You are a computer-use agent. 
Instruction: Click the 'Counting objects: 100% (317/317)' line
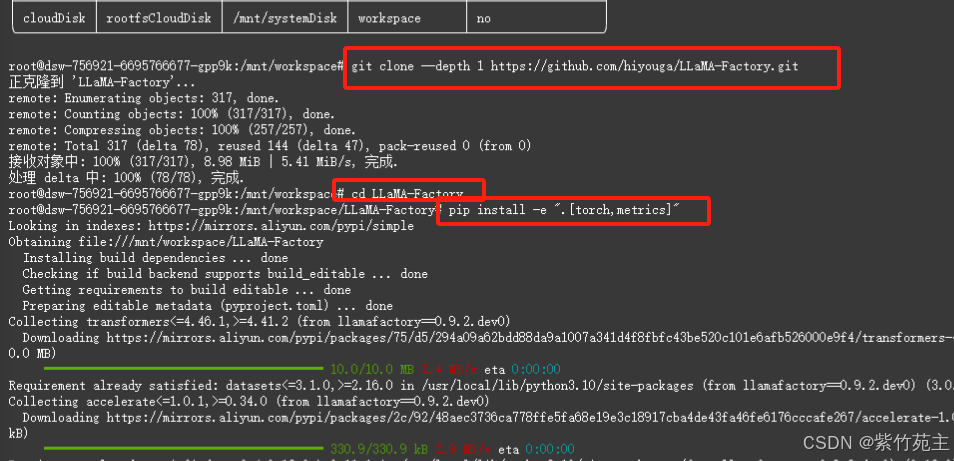click(172, 114)
